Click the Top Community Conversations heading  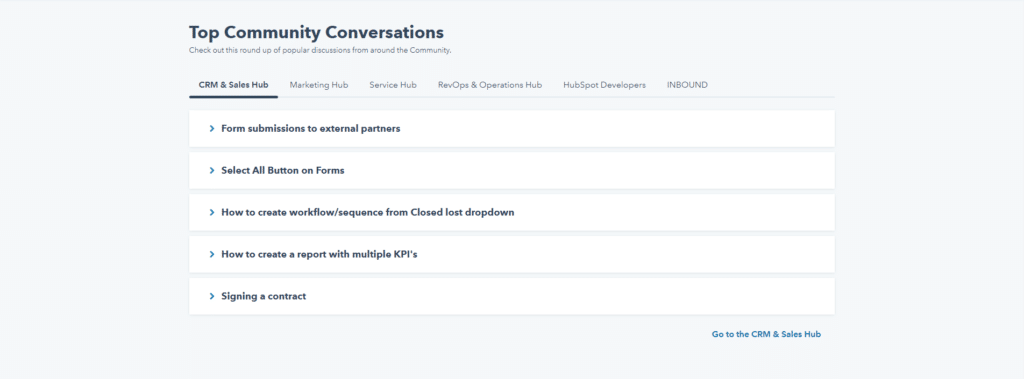pyautogui.click(x=316, y=33)
